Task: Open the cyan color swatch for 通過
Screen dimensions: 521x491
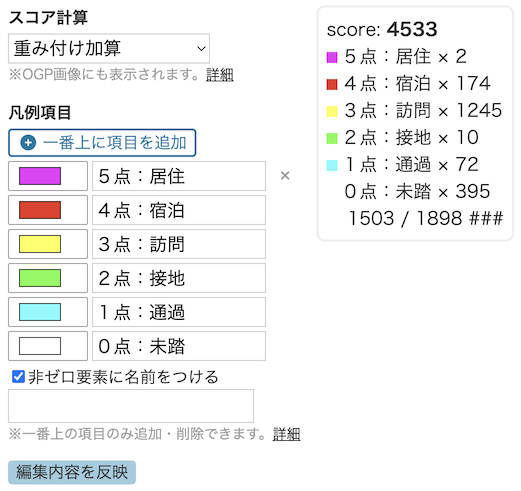Action: pos(48,312)
